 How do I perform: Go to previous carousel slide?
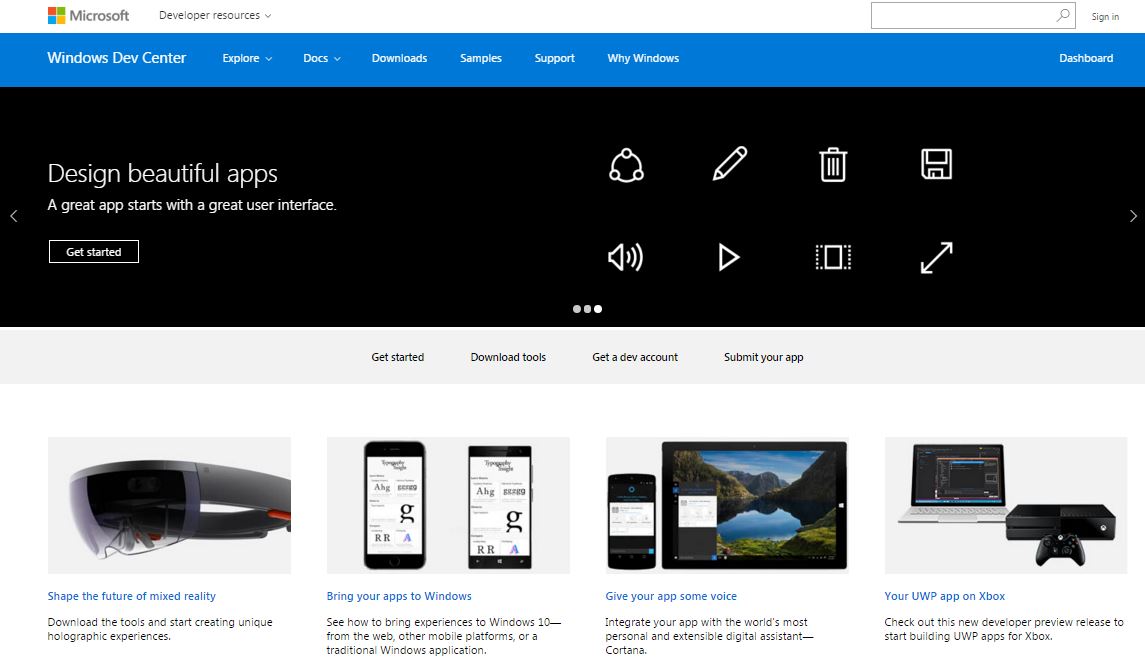(13, 216)
